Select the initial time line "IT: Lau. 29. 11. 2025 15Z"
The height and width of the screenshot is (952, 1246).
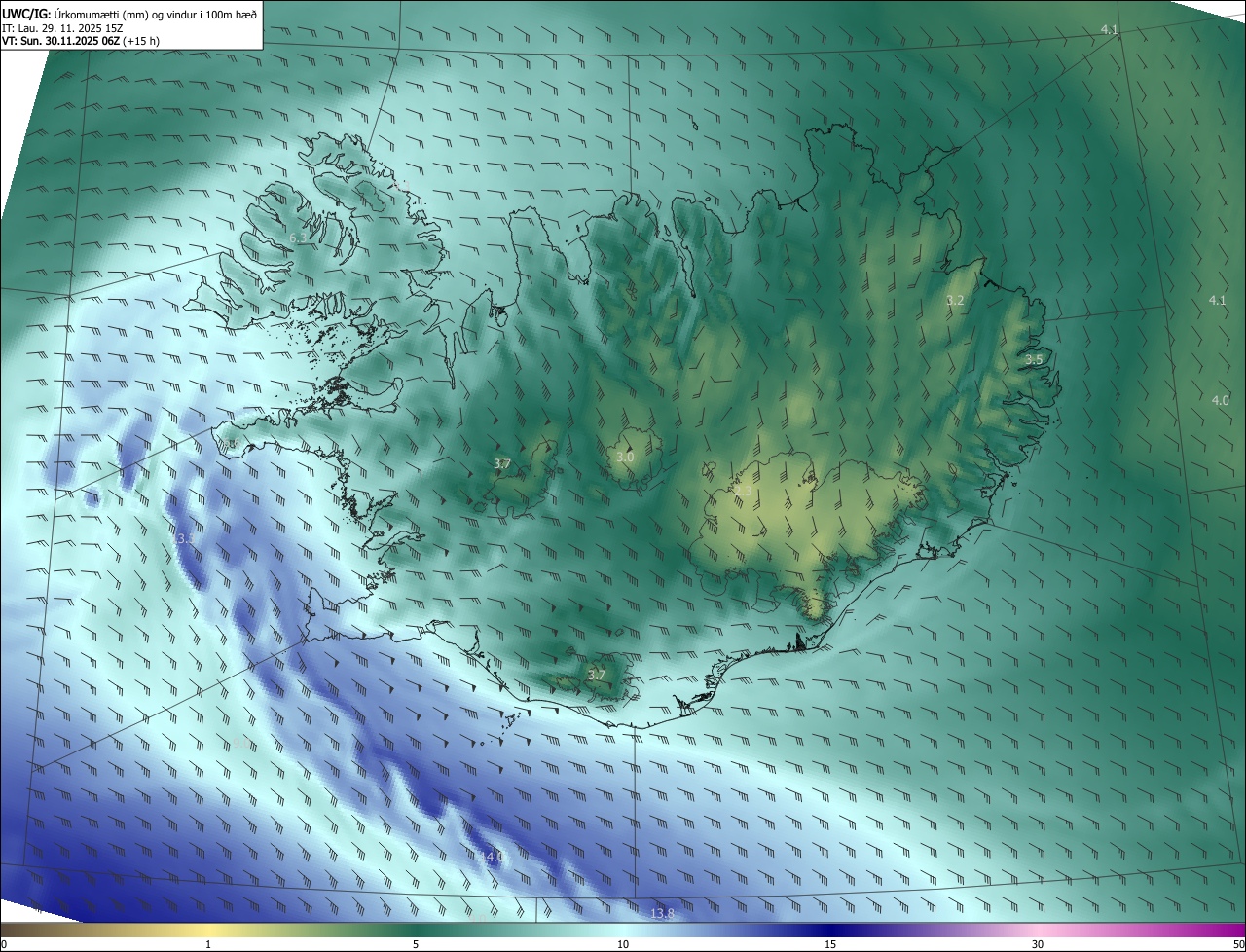62,28
